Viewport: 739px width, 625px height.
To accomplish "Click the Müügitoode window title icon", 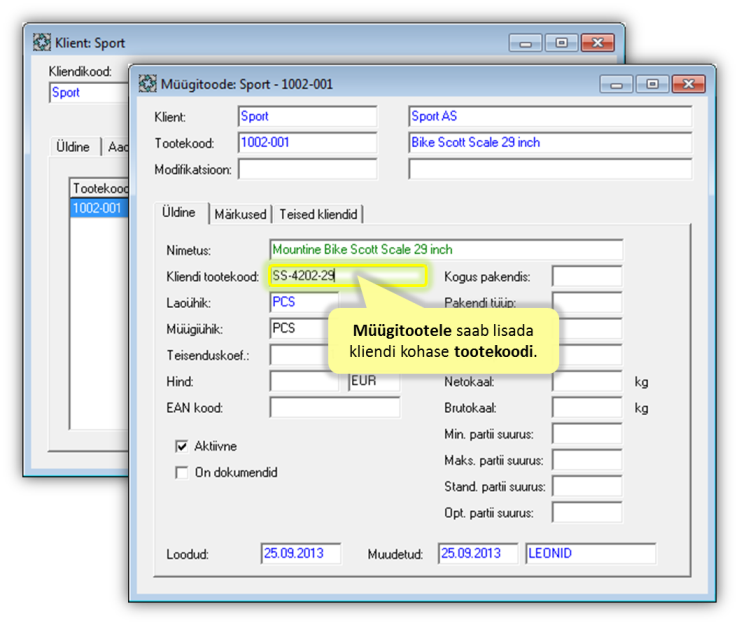I will (148, 84).
